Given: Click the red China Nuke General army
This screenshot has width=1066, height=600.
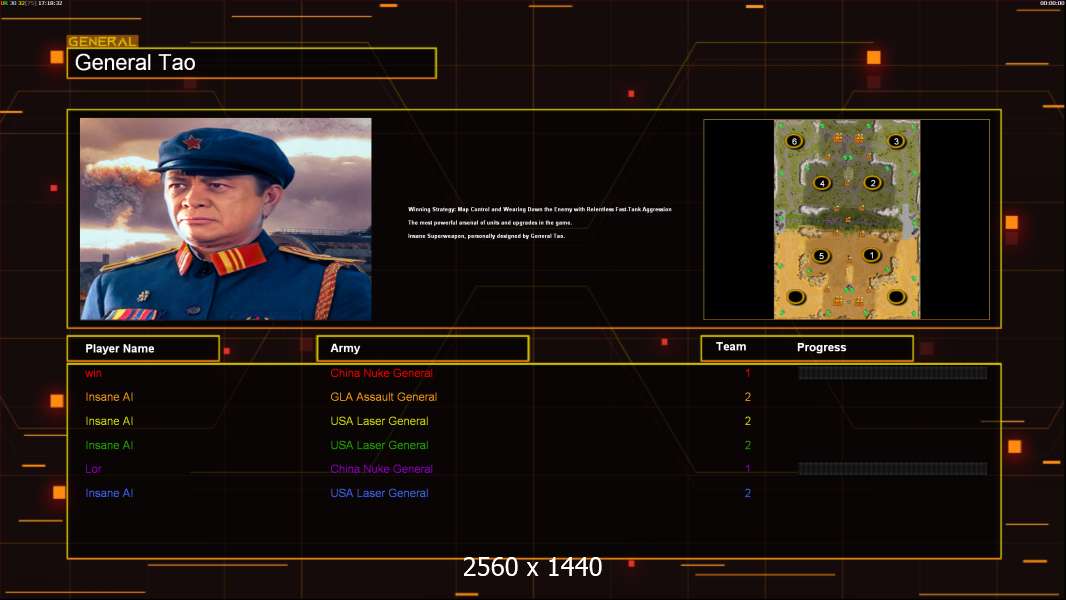Looking at the screenshot, I should coord(381,373).
